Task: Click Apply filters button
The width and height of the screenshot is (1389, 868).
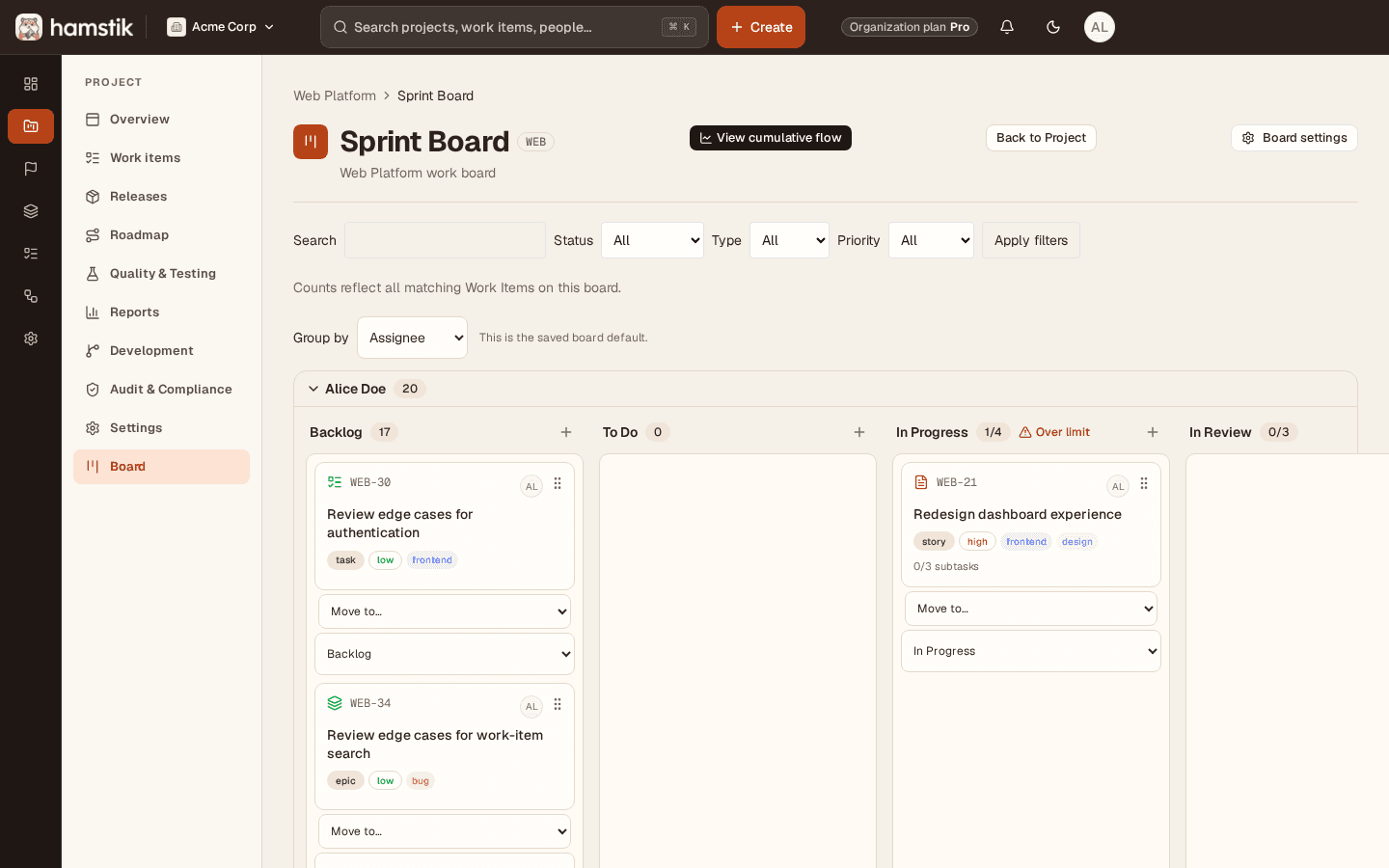Action: [1031, 240]
